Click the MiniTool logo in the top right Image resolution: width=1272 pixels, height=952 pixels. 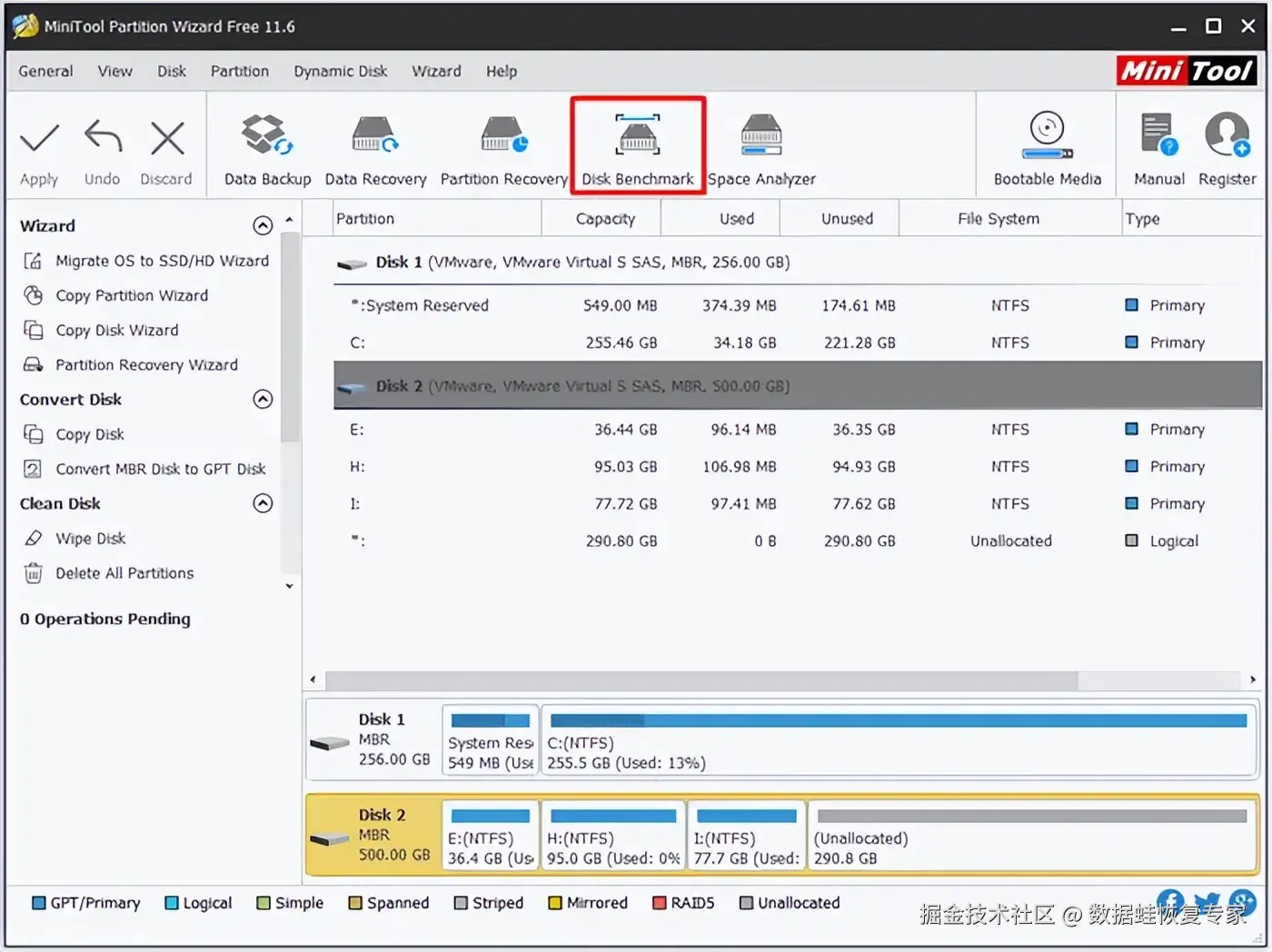point(1186,71)
